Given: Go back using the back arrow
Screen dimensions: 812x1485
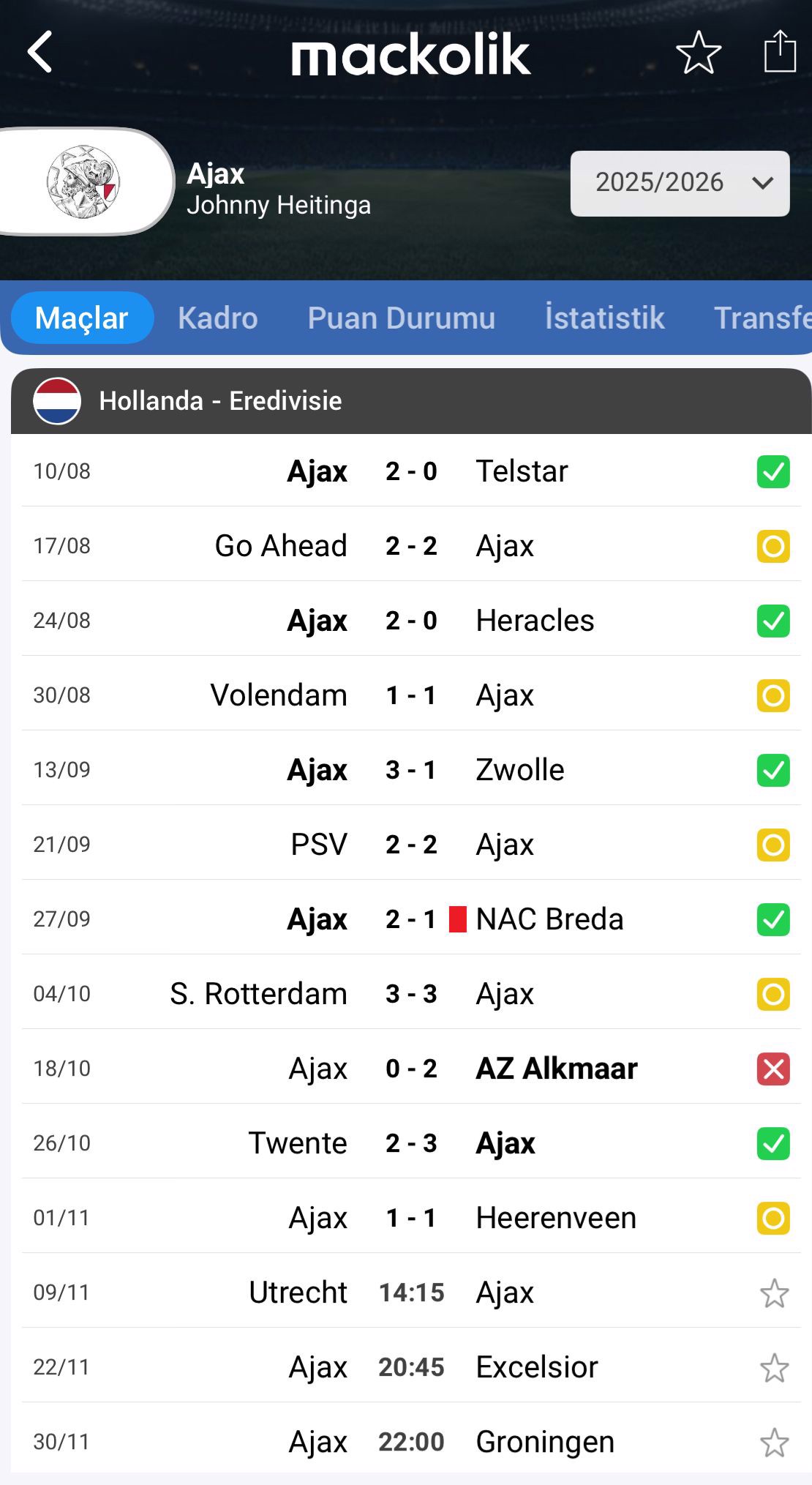Looking at the screenshot, I should point(40,52).
